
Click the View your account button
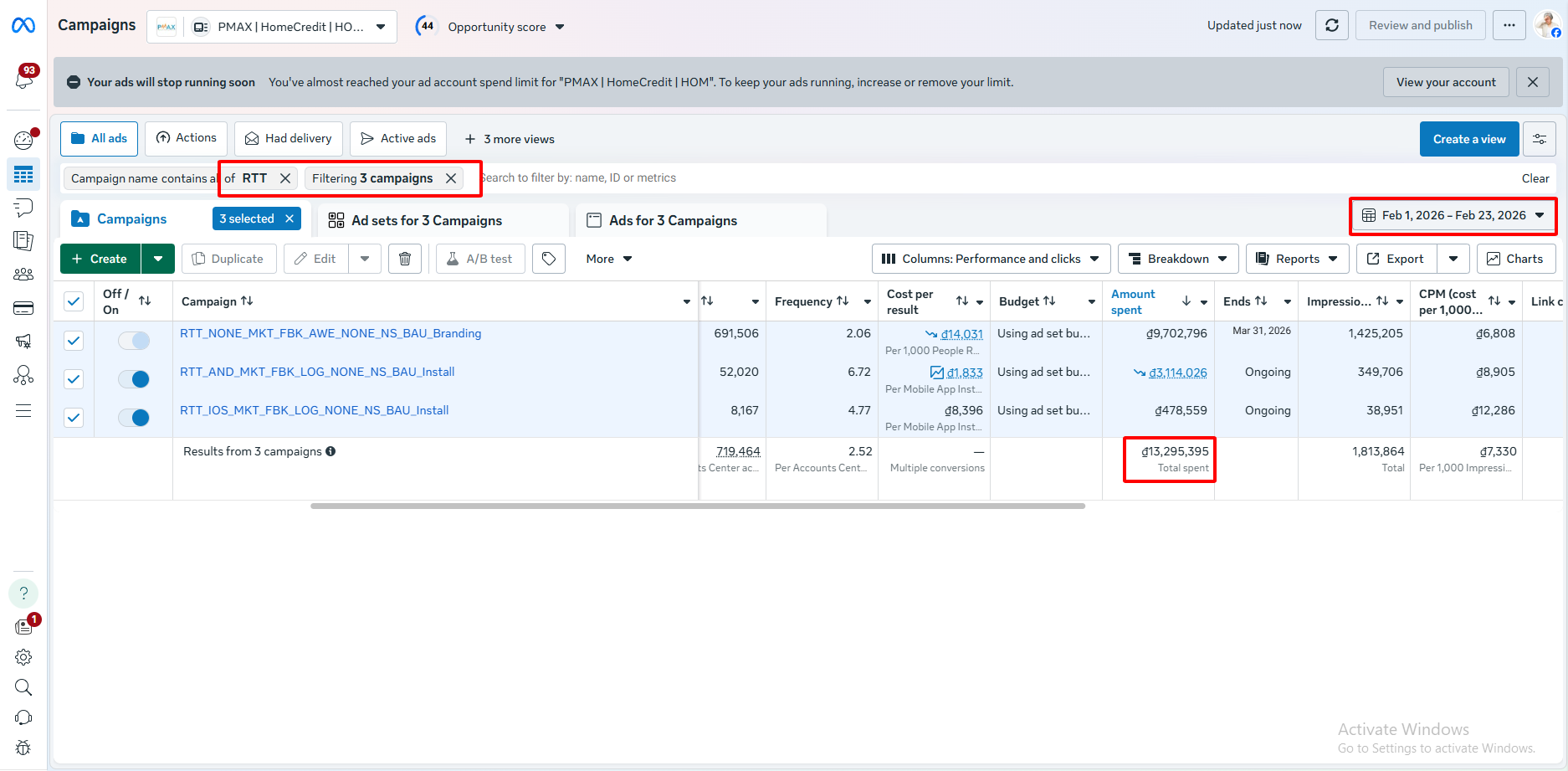1445,82
